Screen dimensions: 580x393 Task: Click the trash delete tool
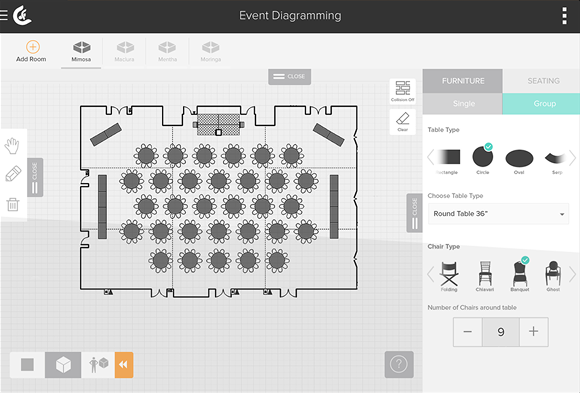tap(13, 204)
